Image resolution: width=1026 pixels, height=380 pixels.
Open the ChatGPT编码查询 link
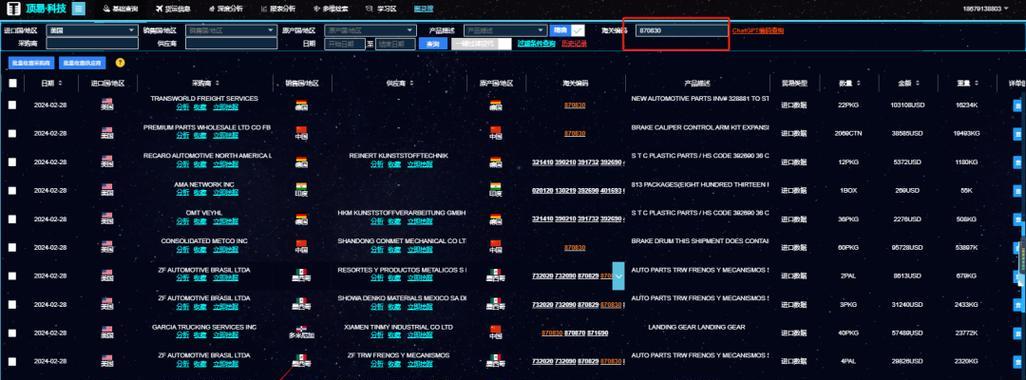tap(758, 30)
